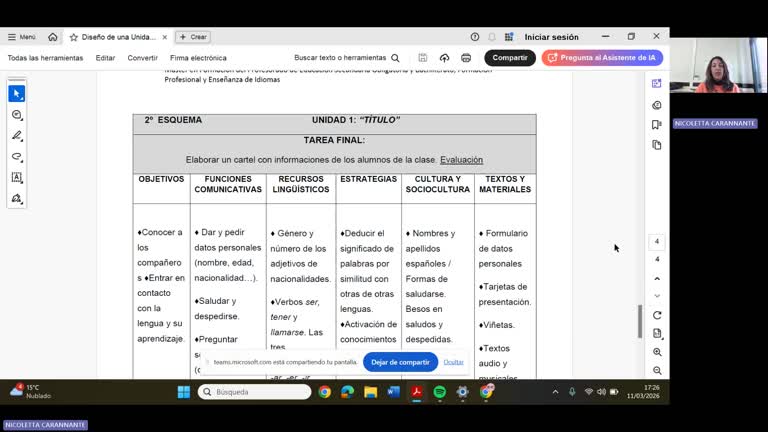Viewport: 768px width, 432px height.
Task: Click Dejar de compartir
Action: click(400, 362)
